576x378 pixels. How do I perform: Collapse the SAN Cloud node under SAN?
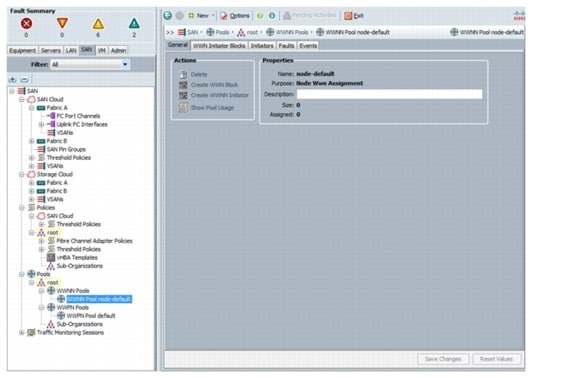(22, 99)
